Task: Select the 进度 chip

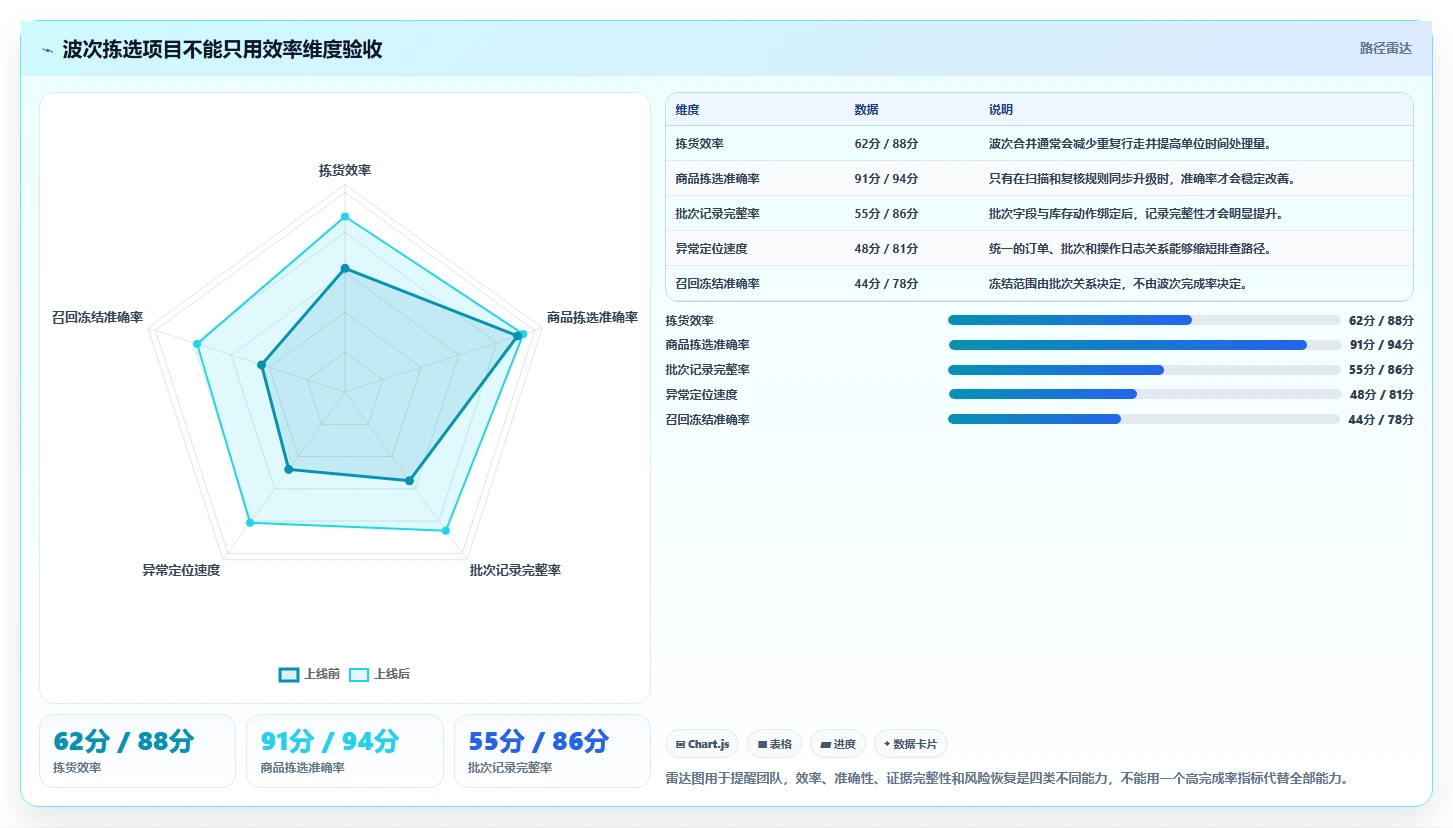Action: pos(838,744)
